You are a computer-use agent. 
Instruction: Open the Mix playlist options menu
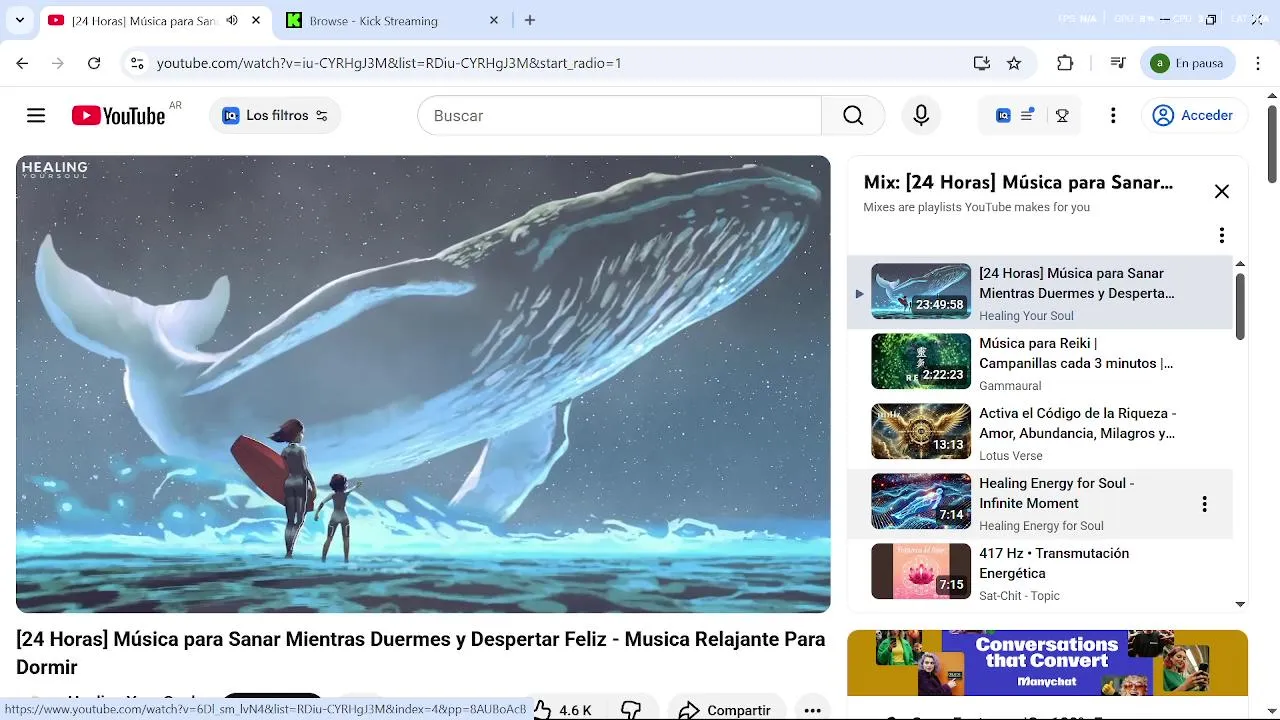click(x=1222, y=235)
